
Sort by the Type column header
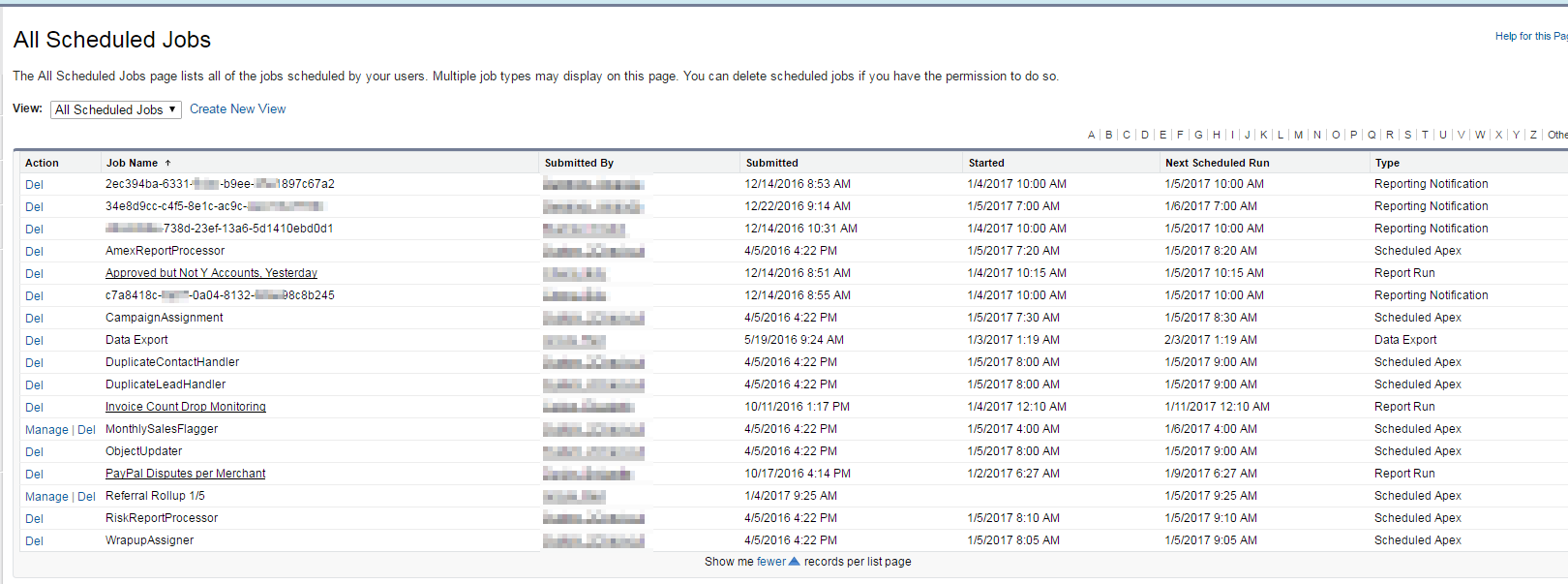pyautogui.click(x=1387, y=163)
